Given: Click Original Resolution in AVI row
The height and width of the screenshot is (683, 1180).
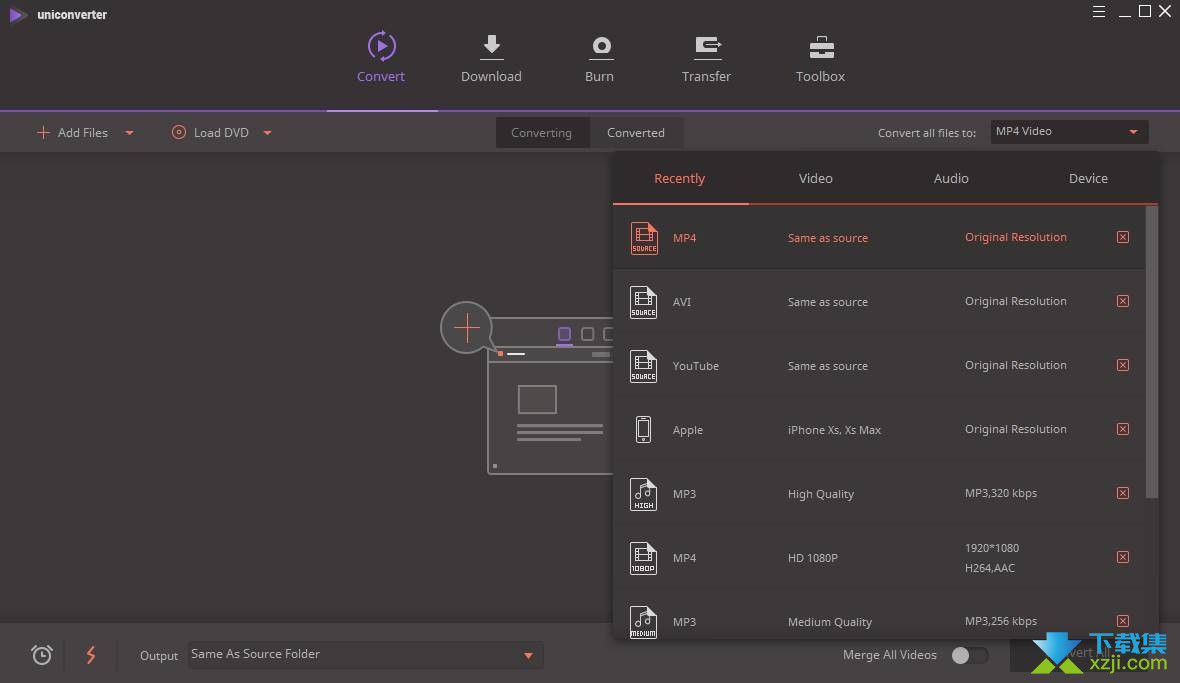Looking at the screenshot, I should coord(1015,301).
